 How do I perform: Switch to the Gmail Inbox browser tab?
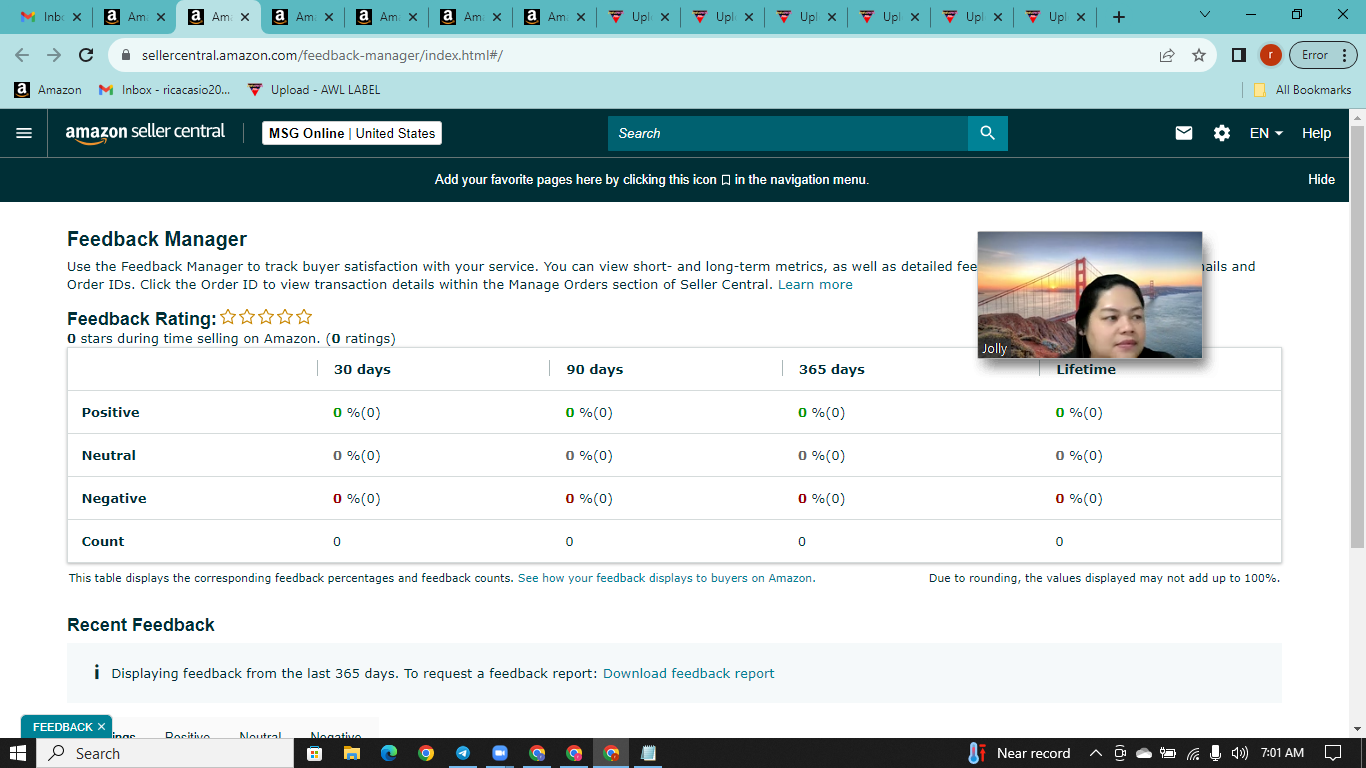coord(42,17)
